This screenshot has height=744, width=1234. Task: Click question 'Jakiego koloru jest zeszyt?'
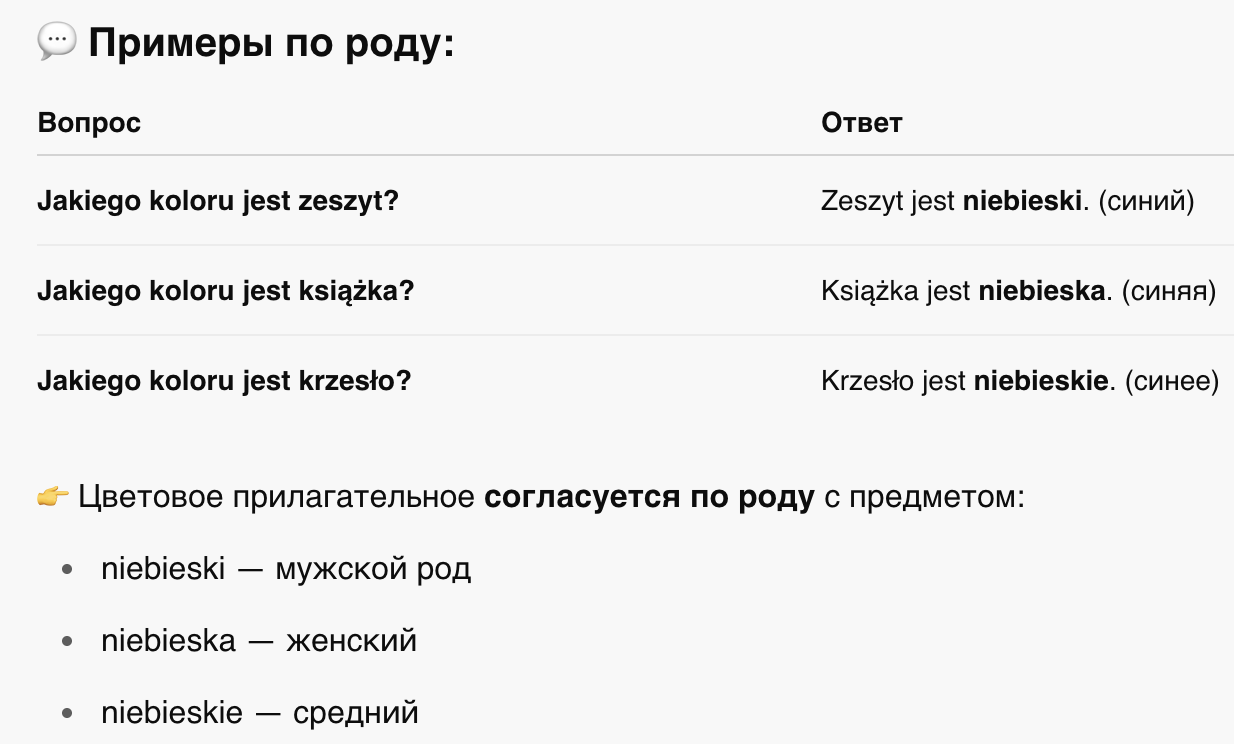point(218,201)
